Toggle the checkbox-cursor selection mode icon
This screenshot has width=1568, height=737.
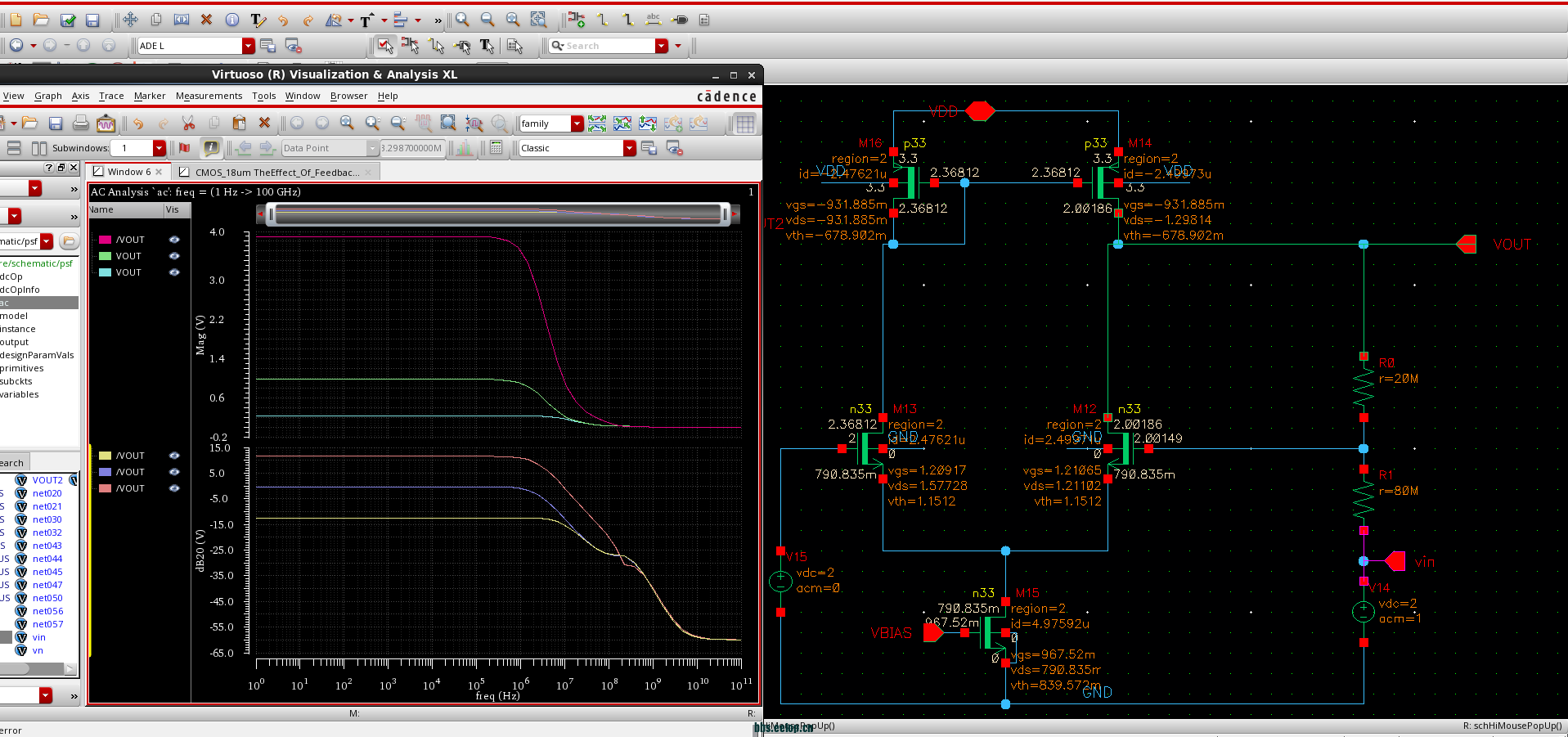click(x=384, y=46)
